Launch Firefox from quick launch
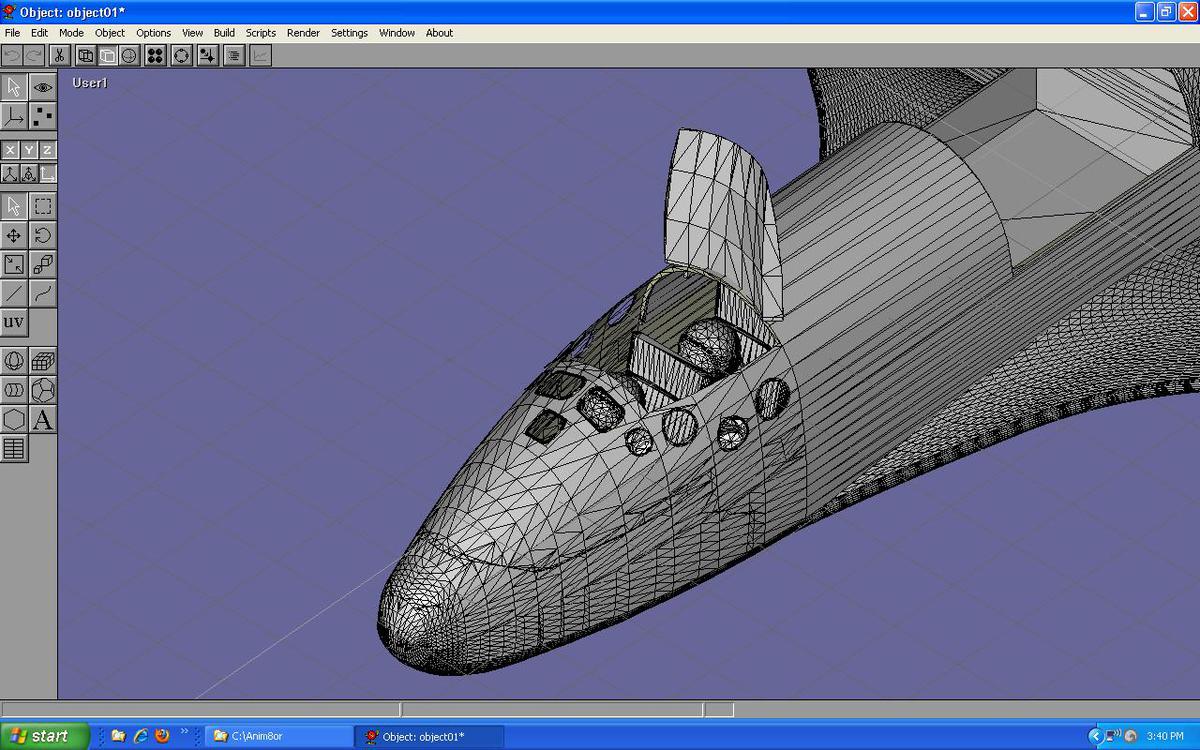 (x=162, y=736)
